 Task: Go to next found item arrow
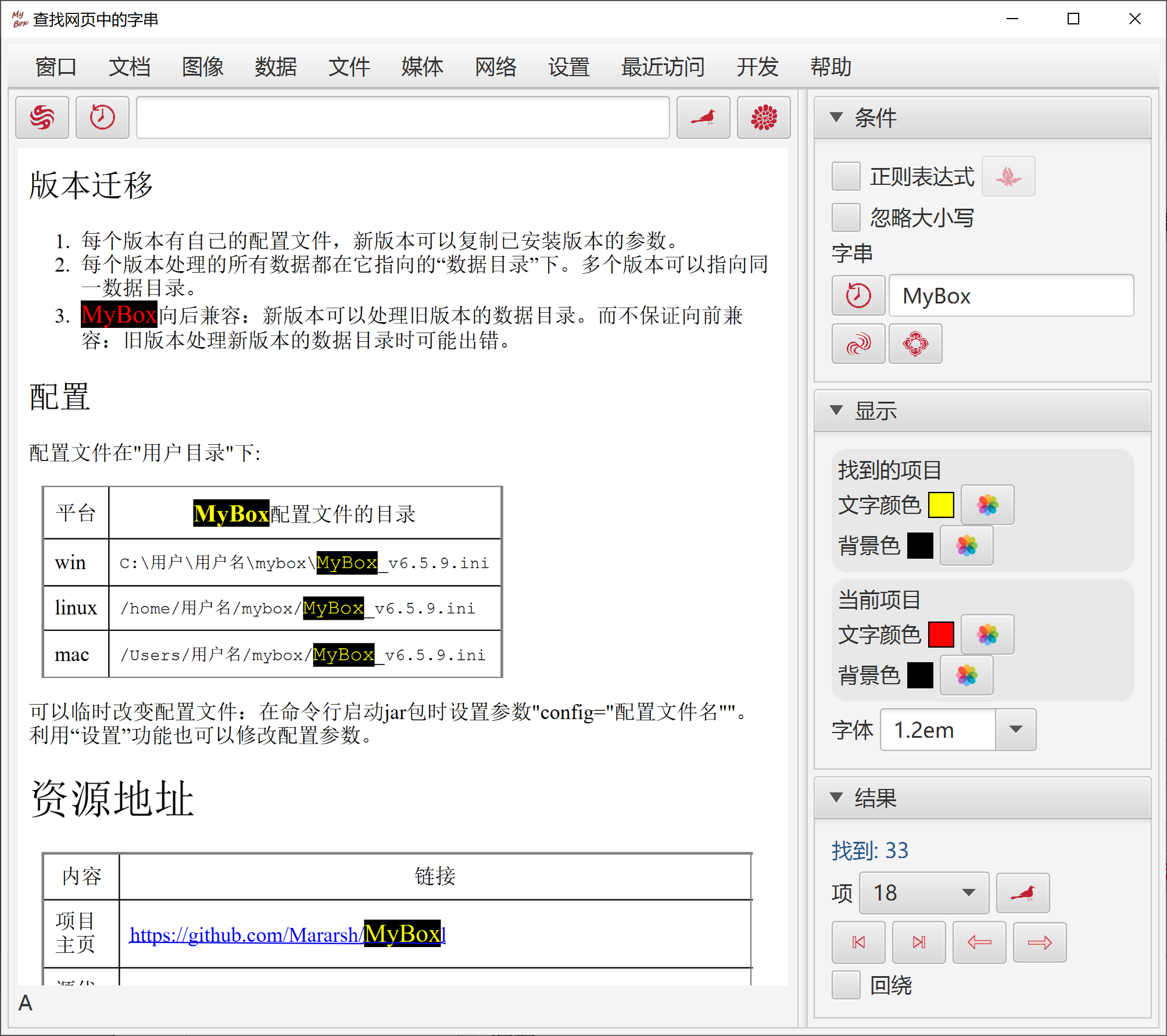tap(1040, 942)
